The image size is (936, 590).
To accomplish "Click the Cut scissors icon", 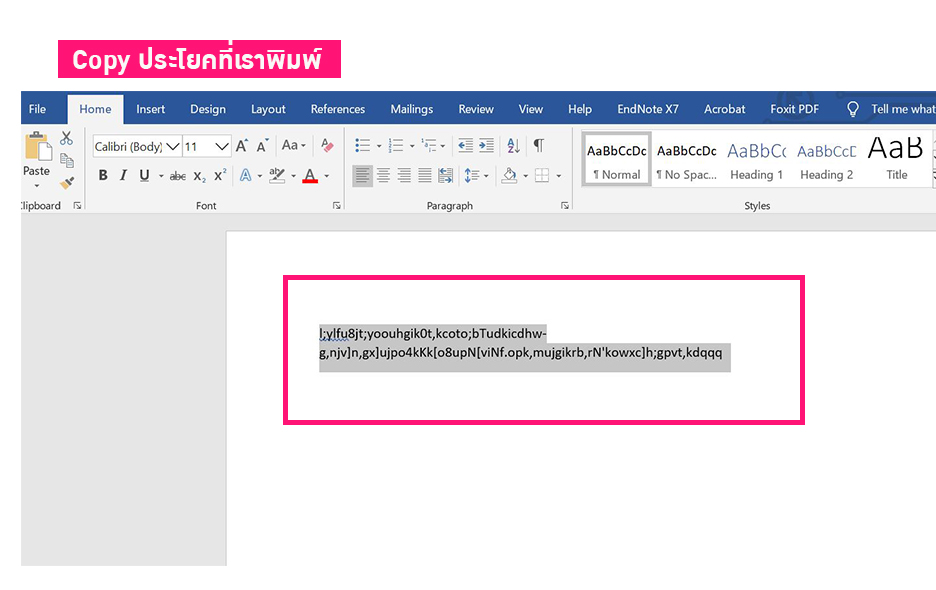I will 67,139.
